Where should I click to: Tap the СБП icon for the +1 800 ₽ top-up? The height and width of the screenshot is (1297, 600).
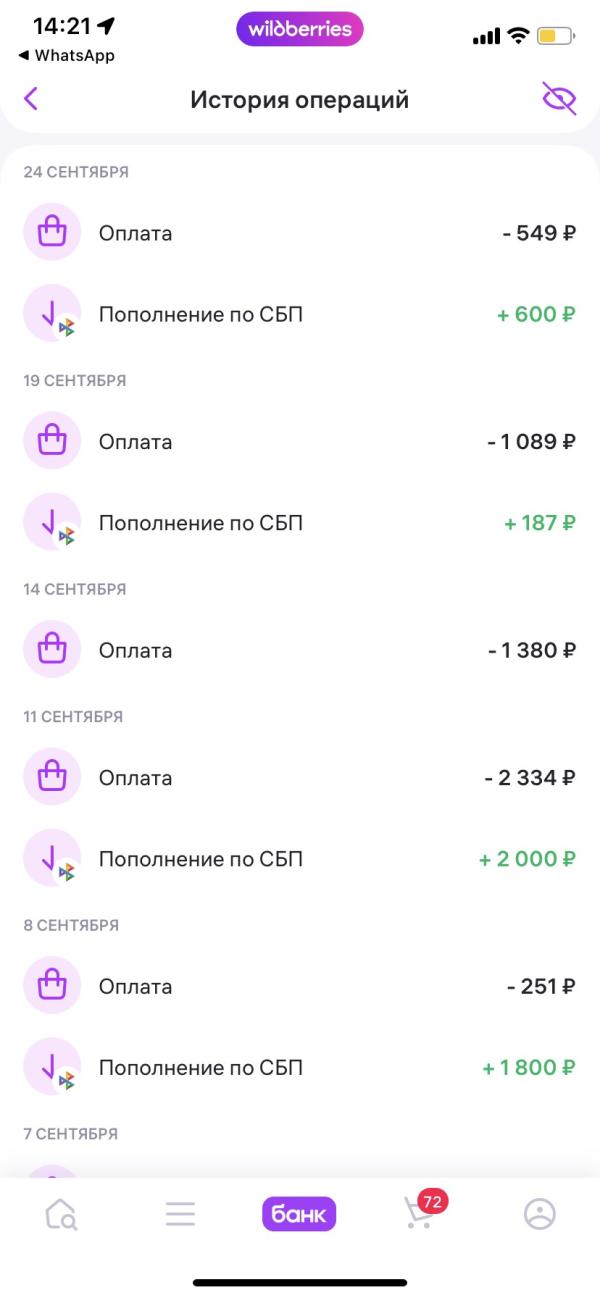(52, 1068)
